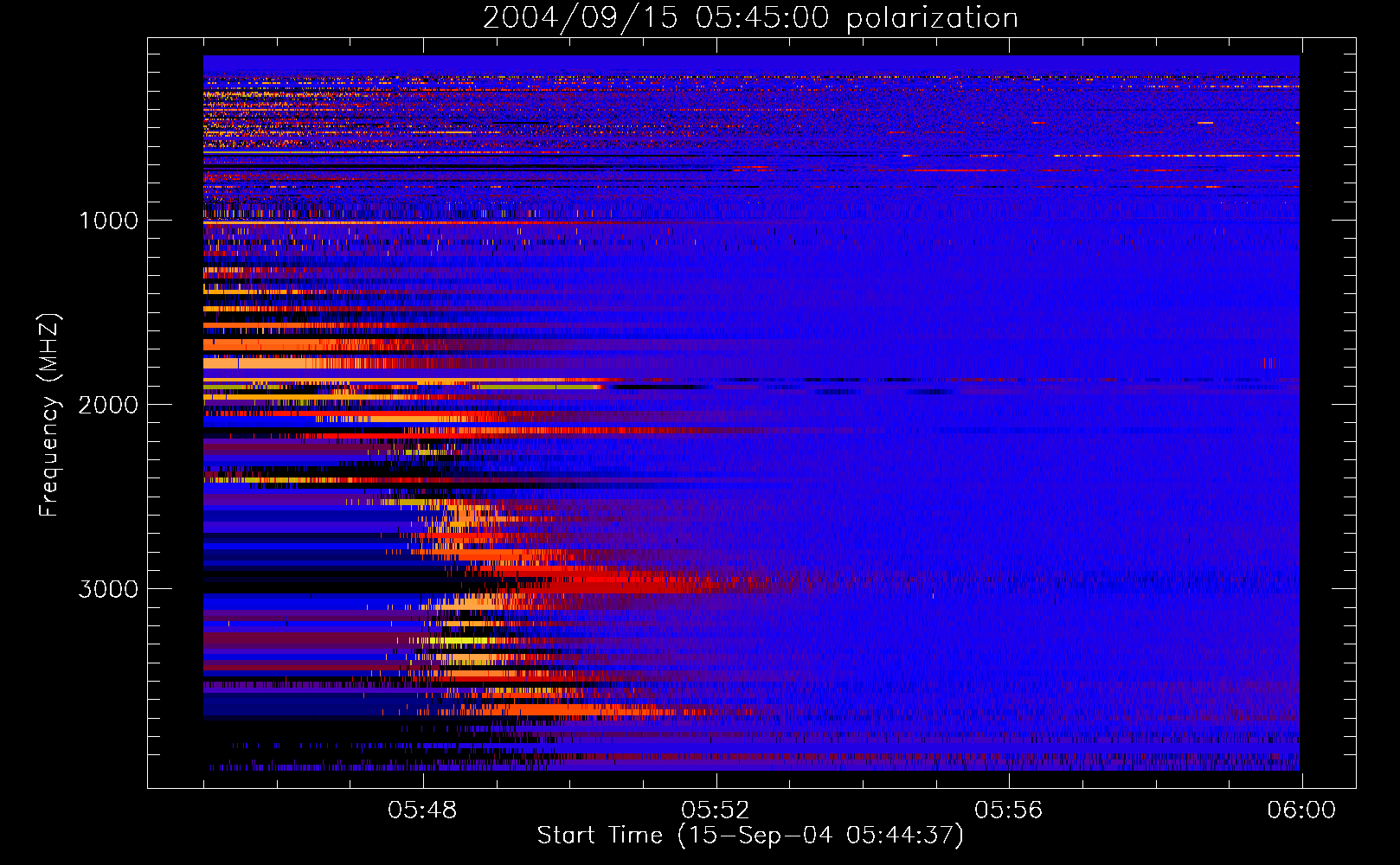Click the '05:52' time axis label

(716, 811)
